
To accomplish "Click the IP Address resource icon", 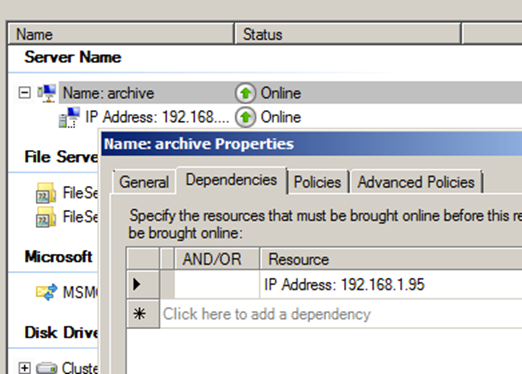I will click(x=69, y=117).
